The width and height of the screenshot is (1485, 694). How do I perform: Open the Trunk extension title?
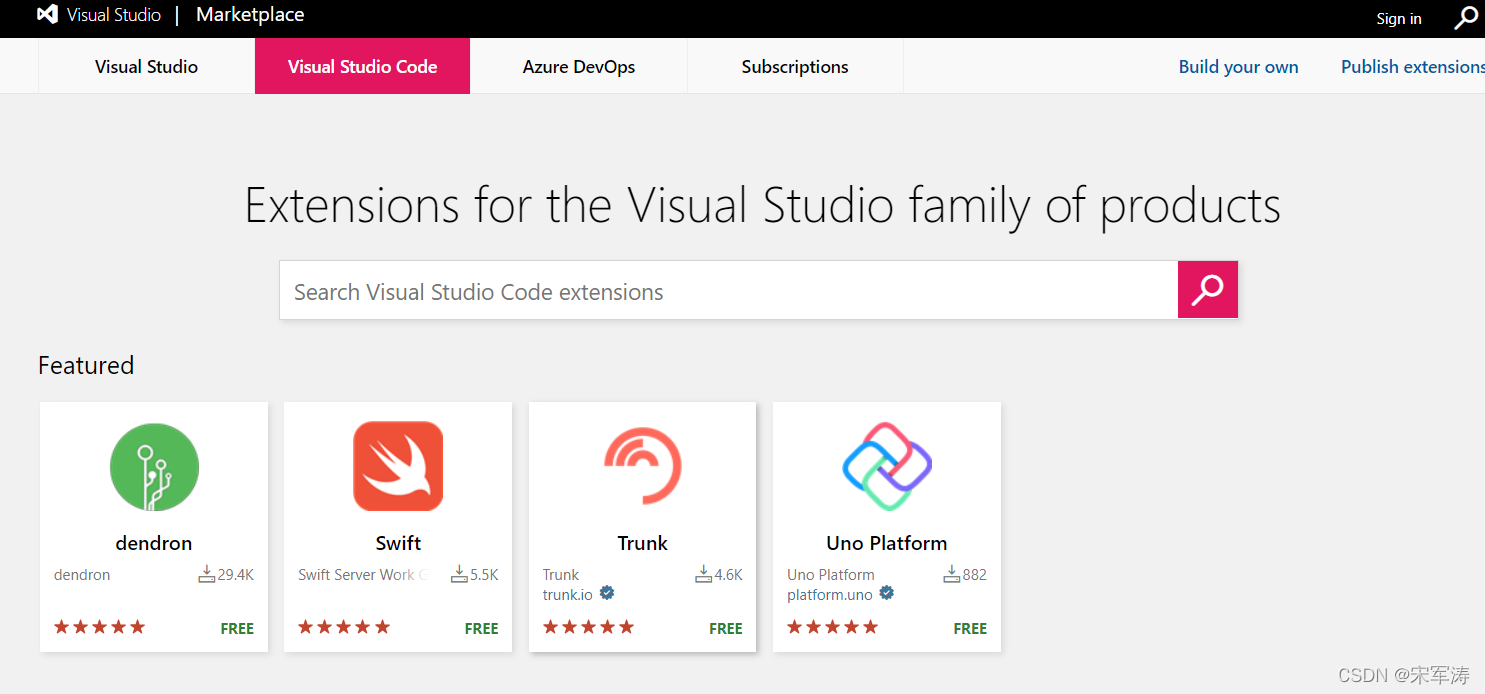coord(642,543)
